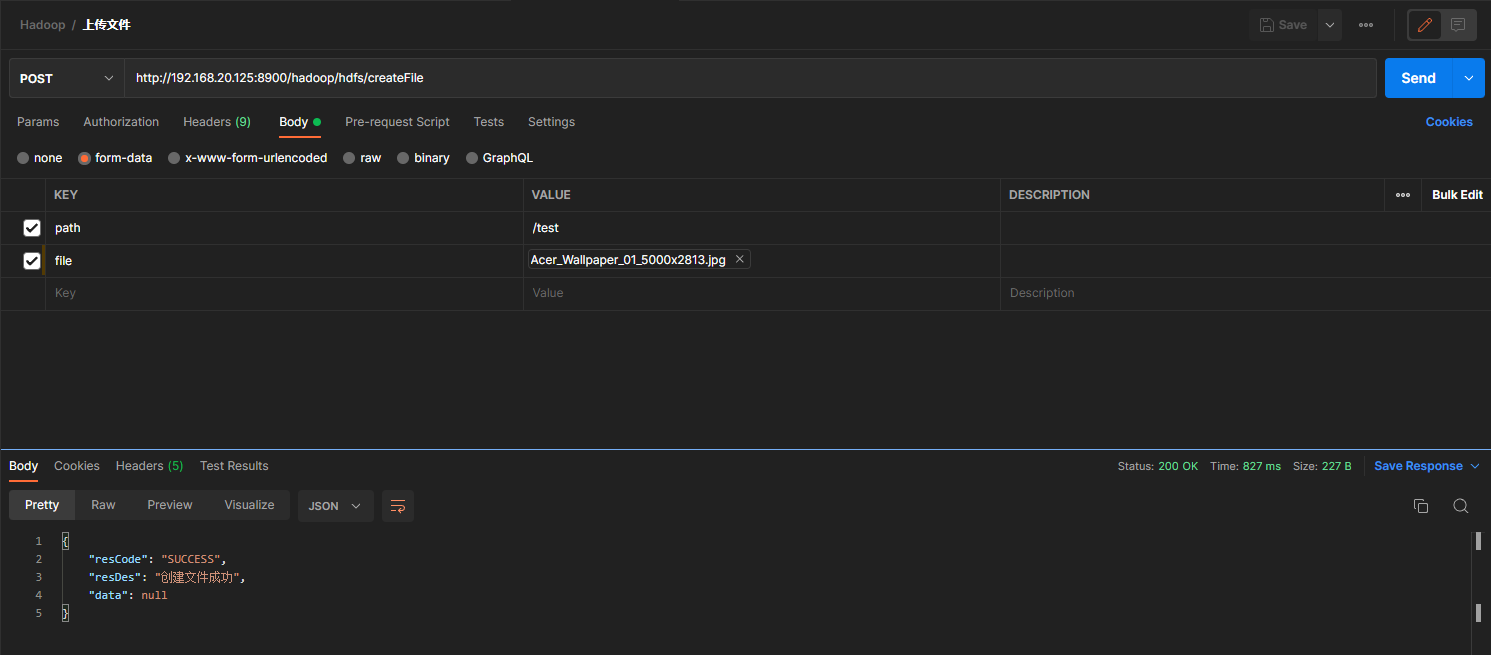Click the blue Send button

tap(1418, 78)
